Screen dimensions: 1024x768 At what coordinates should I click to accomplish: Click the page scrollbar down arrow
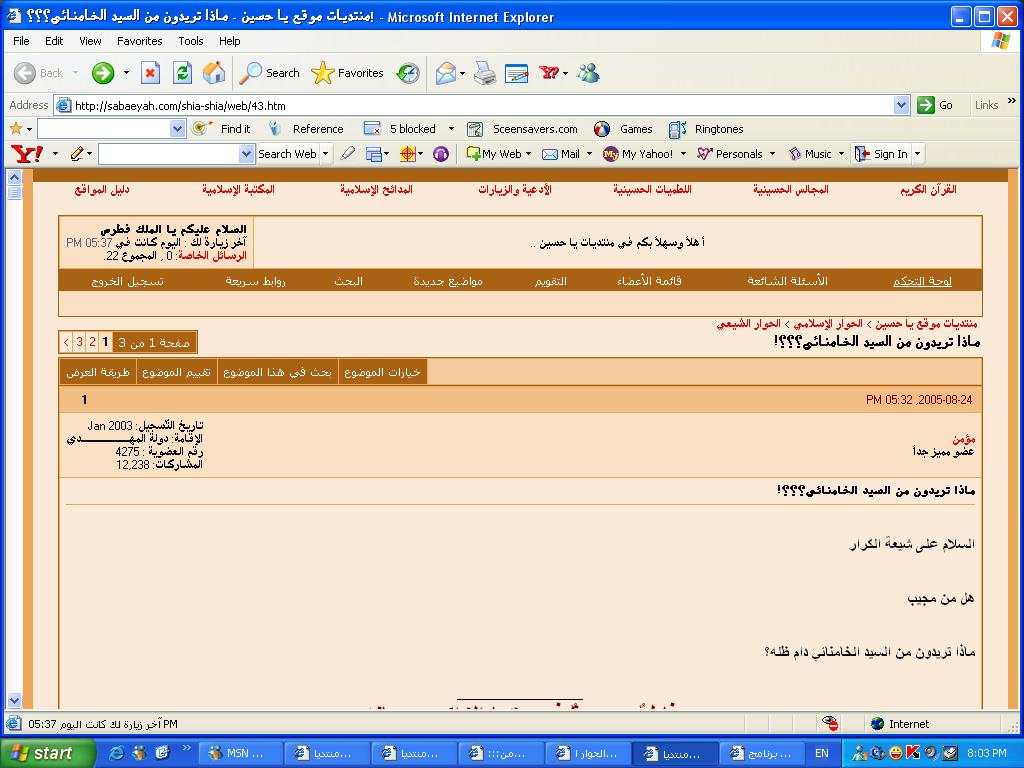[14, 700]
